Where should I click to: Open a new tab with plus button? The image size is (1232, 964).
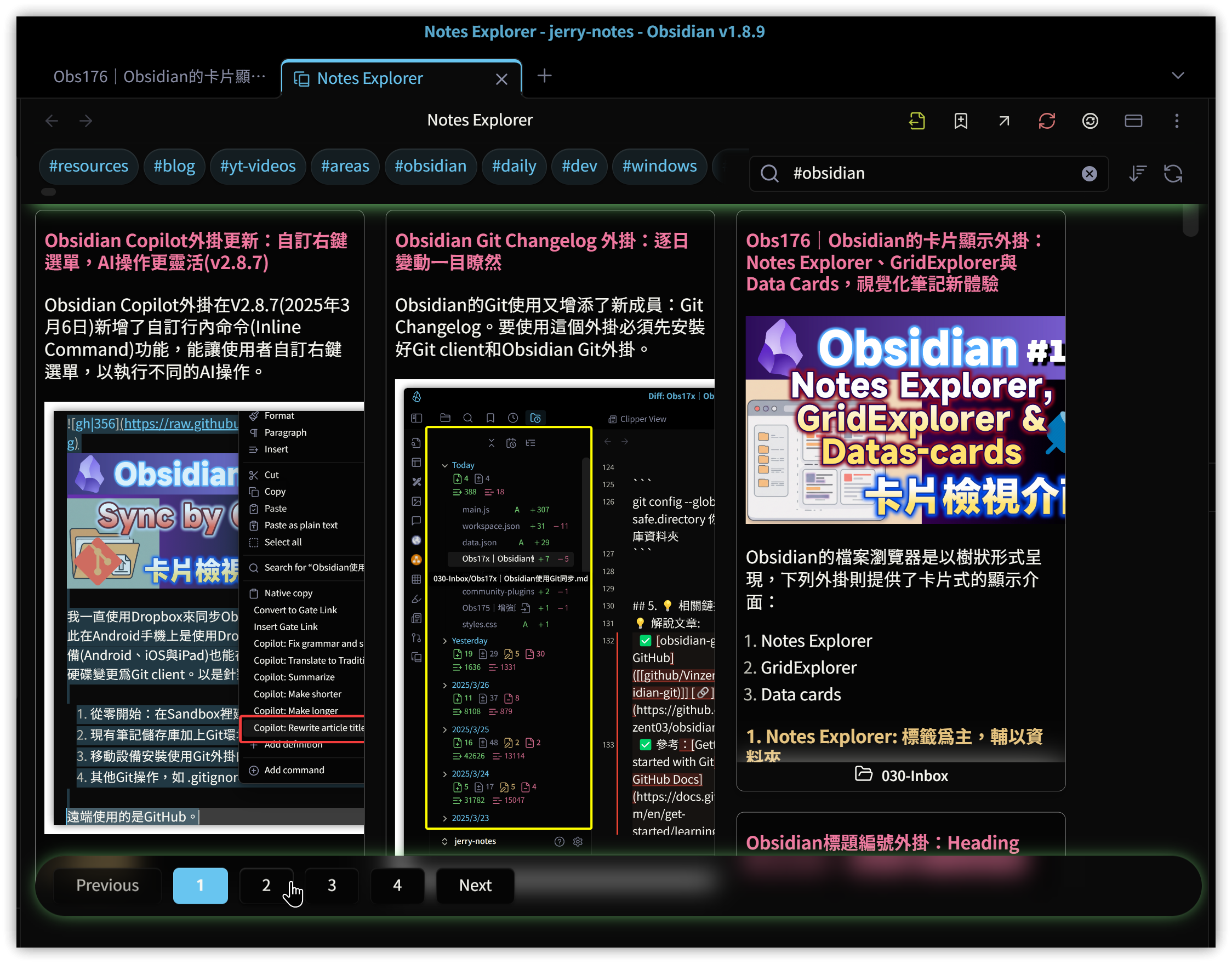point(544,76)
